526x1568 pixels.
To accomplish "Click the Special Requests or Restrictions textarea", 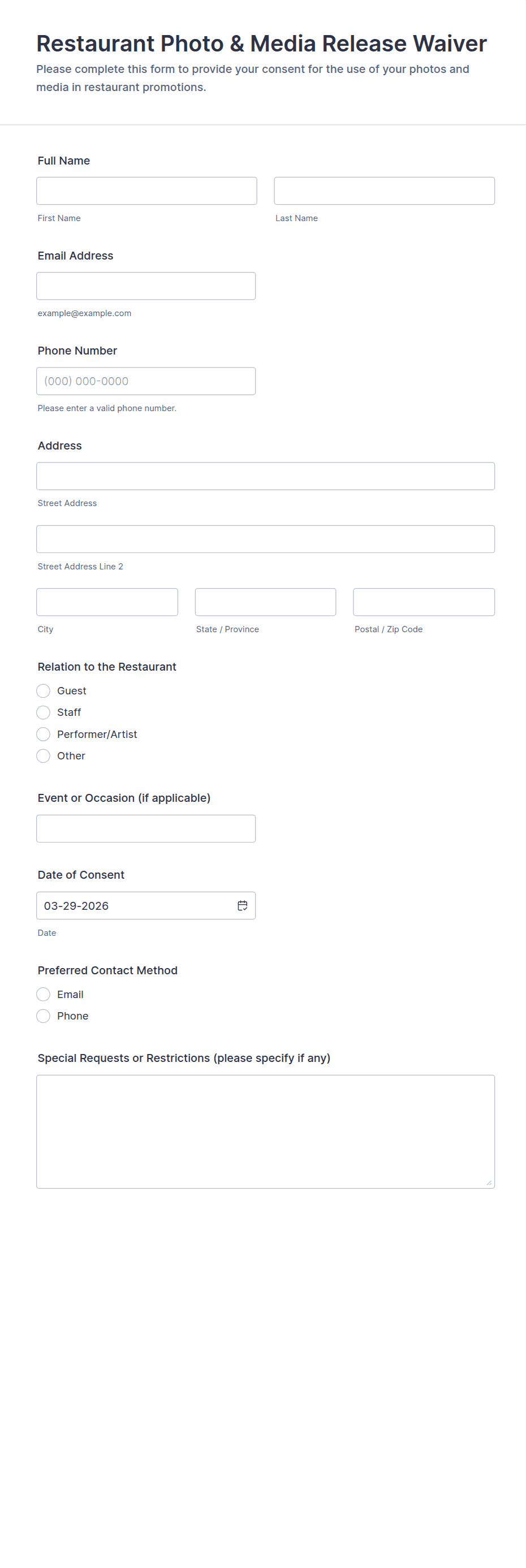I will pyautogui.click(x=265, y=1131).
